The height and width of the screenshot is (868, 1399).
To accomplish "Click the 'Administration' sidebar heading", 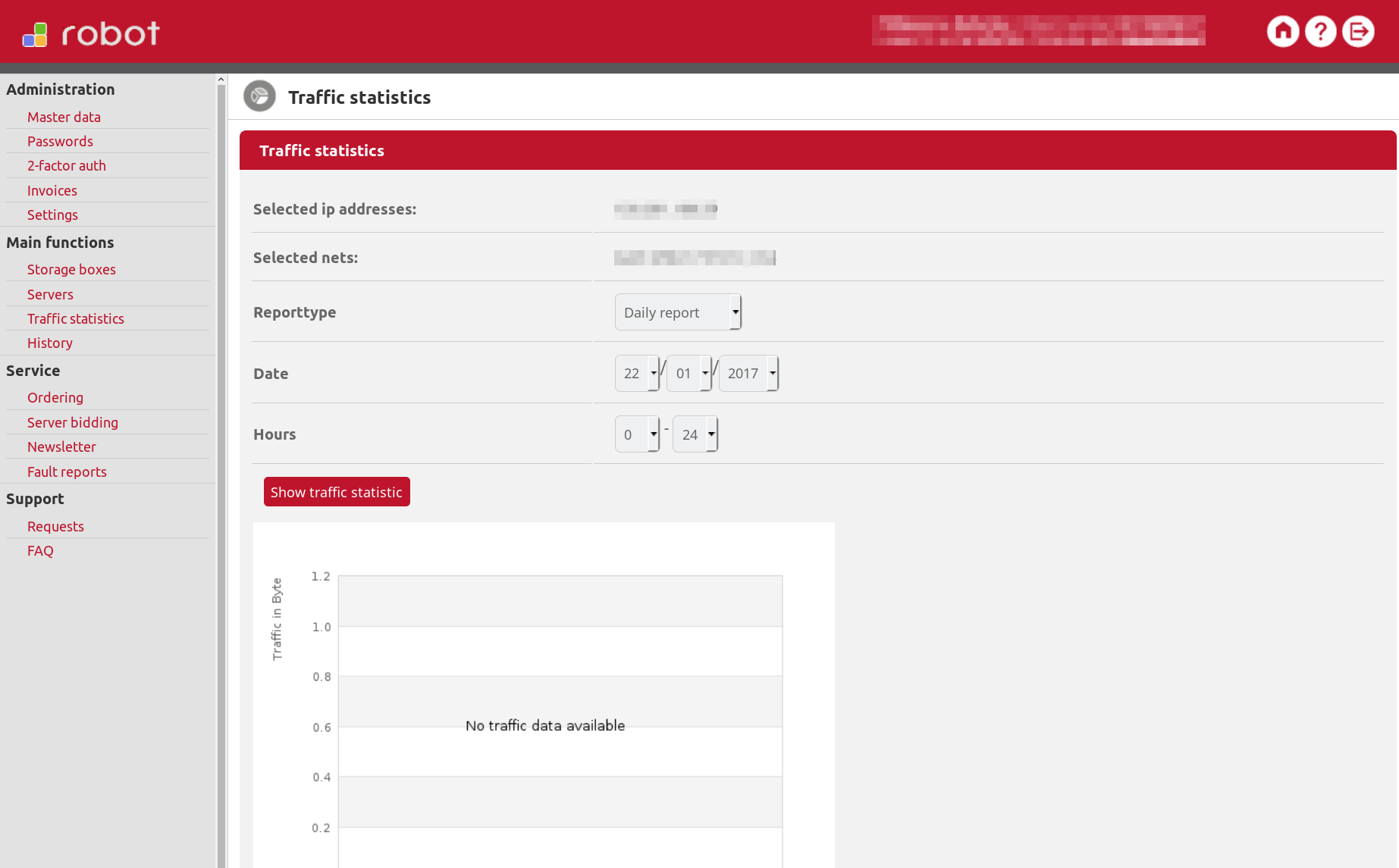I will click(61, 89).
